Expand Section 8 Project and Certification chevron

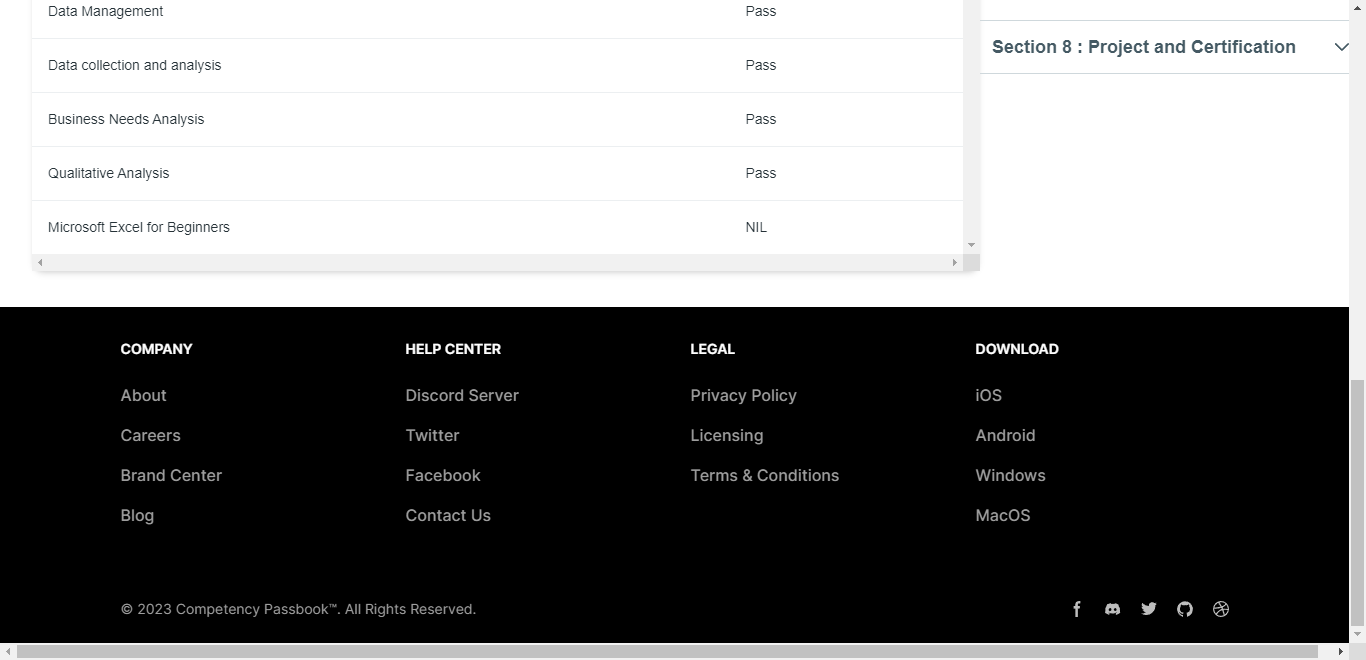click(1341, 47)
